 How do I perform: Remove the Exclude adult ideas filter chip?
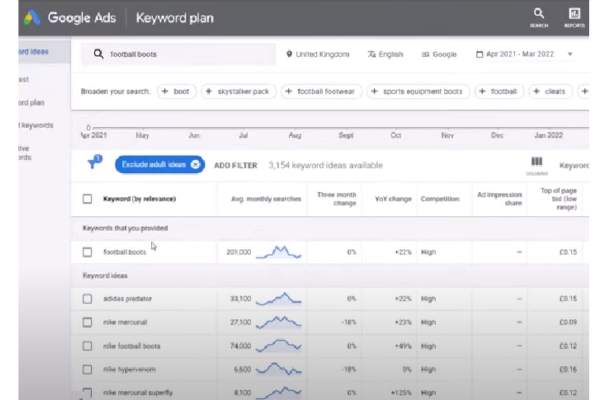[x=195, y=164]
